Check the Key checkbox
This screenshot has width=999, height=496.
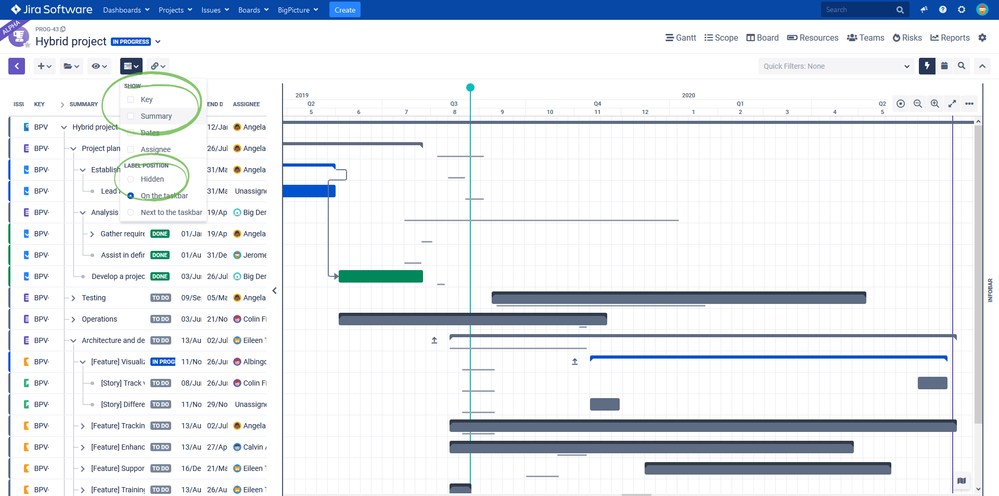[x=131, y=99]
